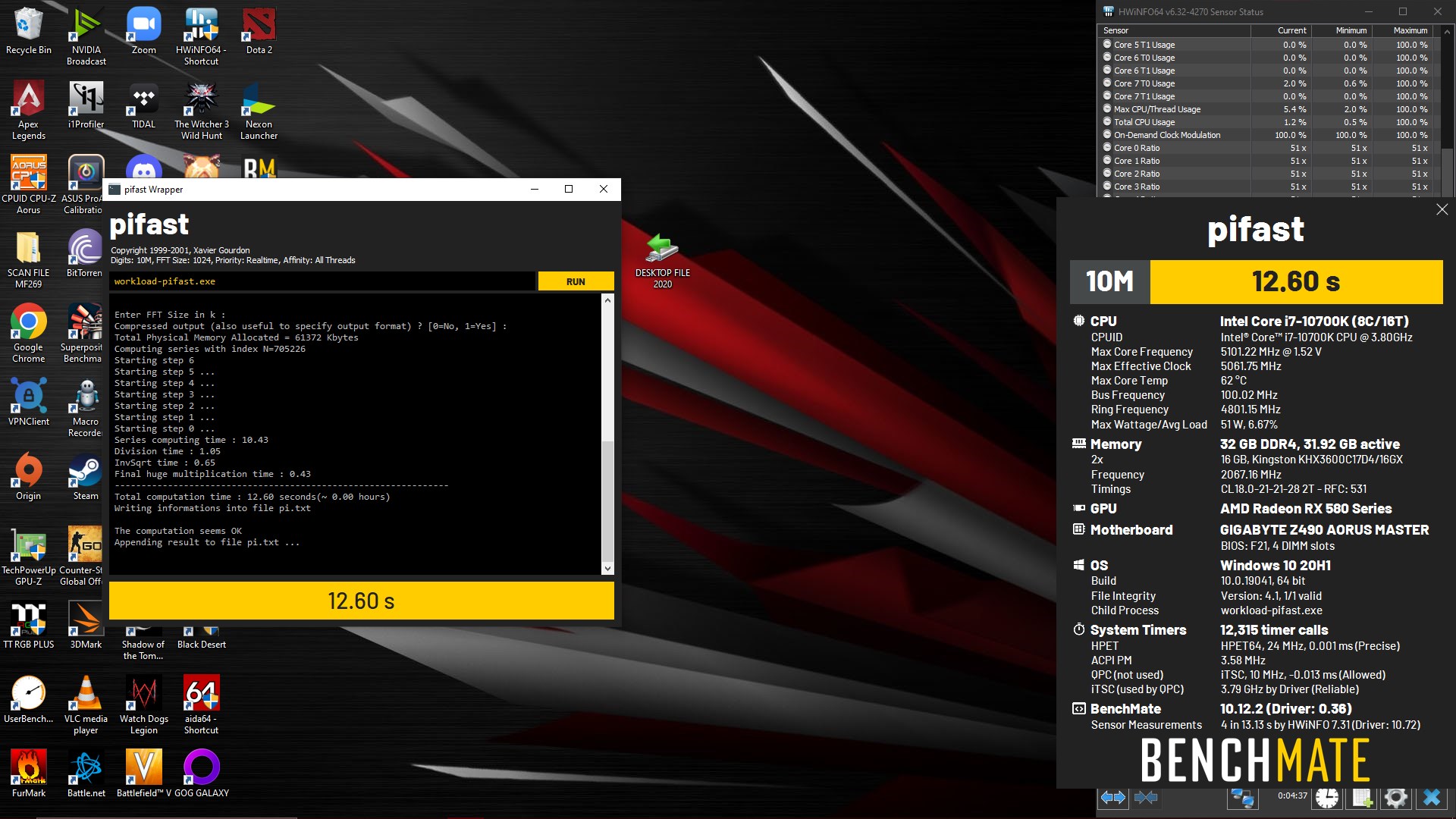Close the BenchMate pifast result panel
This screenshot has height=819, width=1456.
click(x=1442, y=209)
